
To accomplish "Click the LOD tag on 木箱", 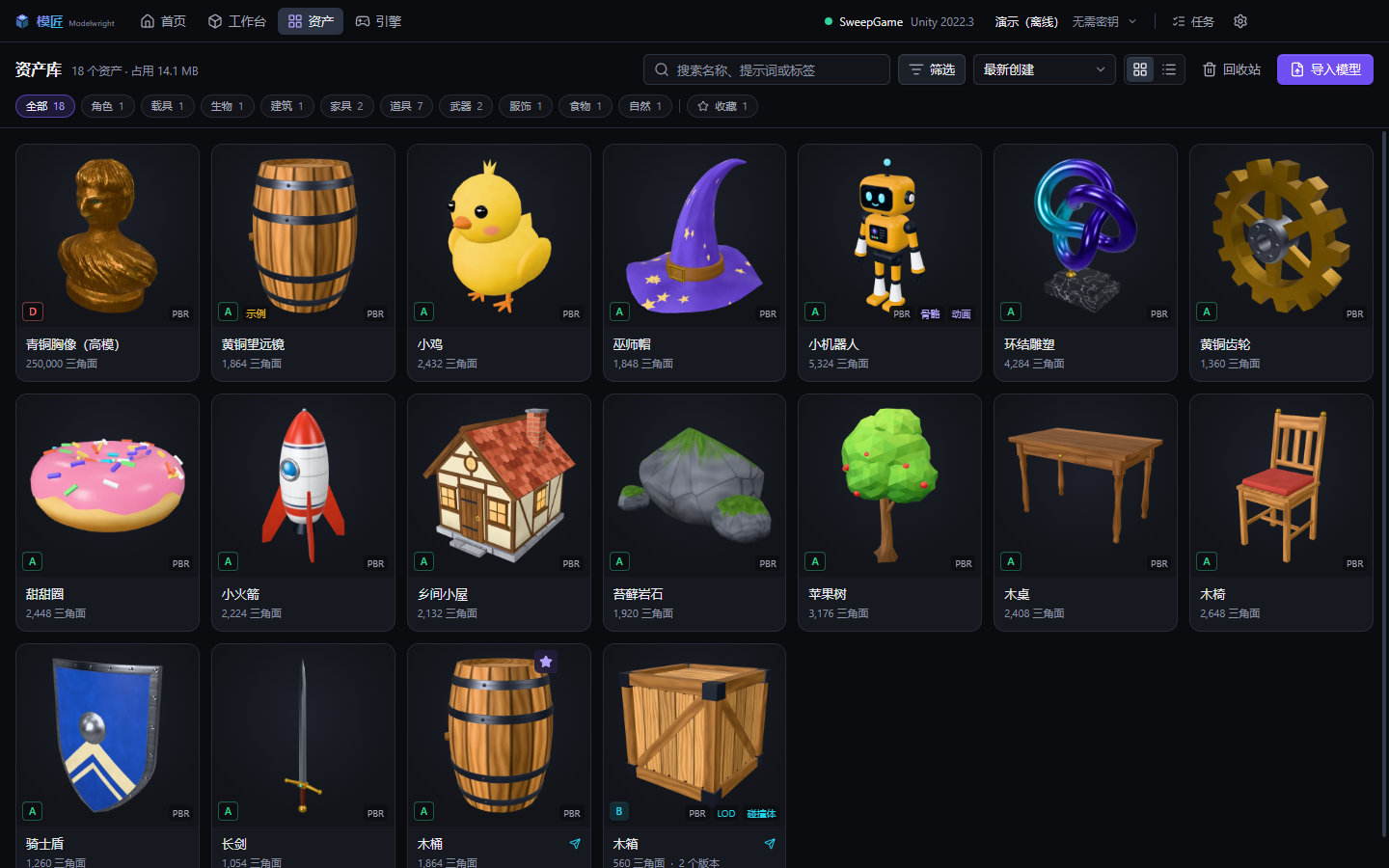I will coord(726,814).
